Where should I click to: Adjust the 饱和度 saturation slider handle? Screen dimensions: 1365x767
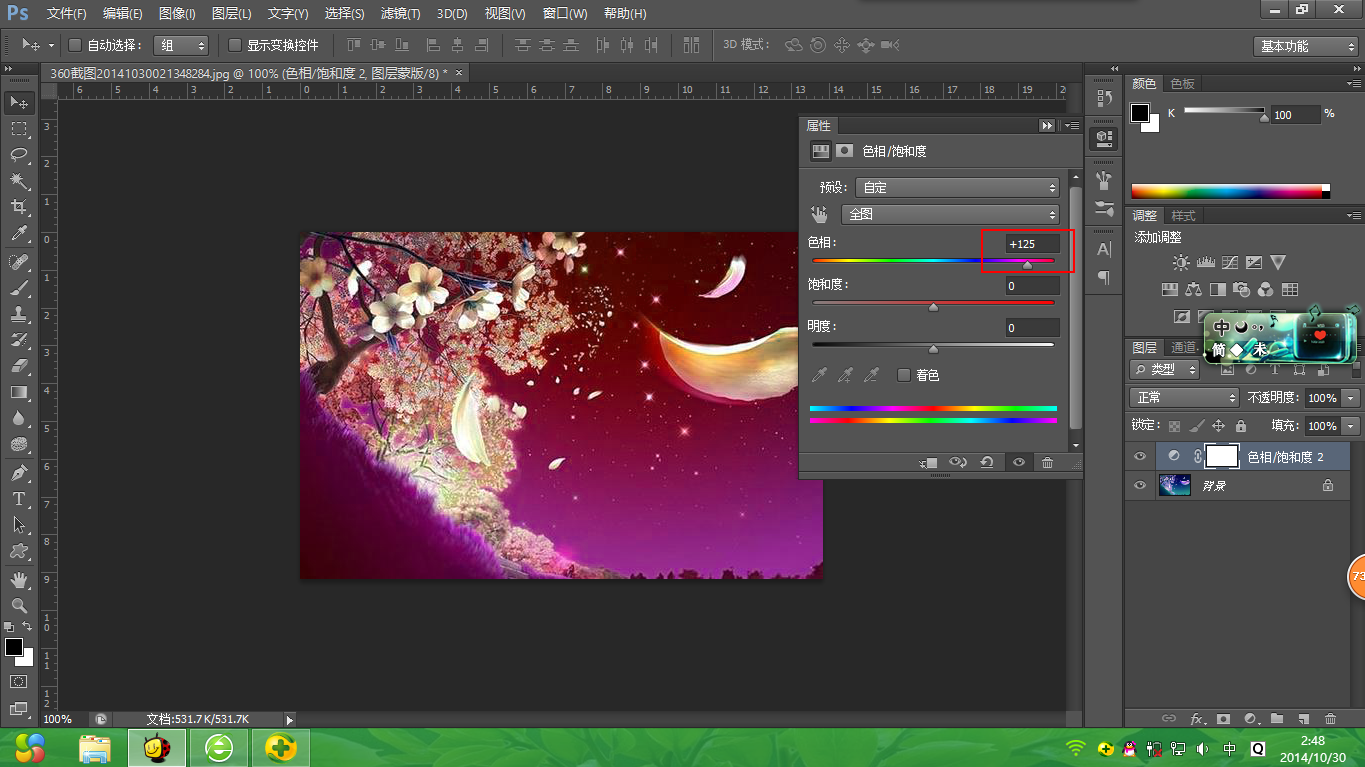pyautogui.click(x=933, y=307)
